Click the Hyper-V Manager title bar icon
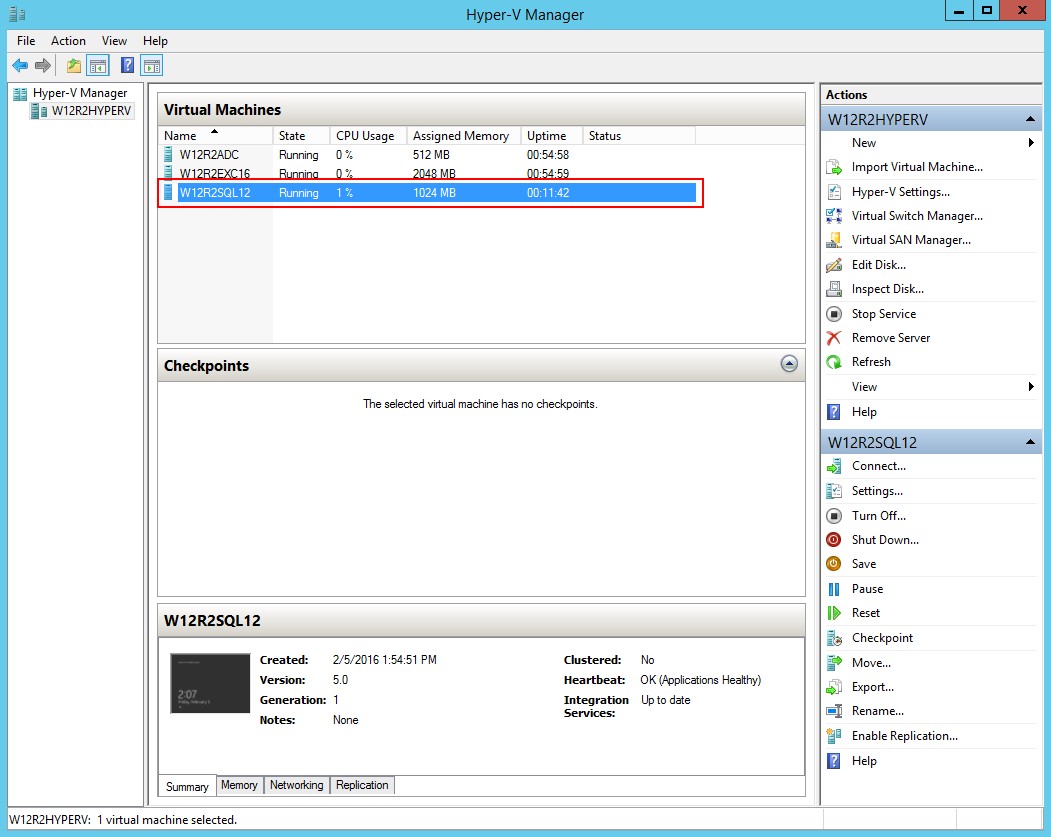The width and height of the screenshot is (1051, 837). (x=17, y=13)
